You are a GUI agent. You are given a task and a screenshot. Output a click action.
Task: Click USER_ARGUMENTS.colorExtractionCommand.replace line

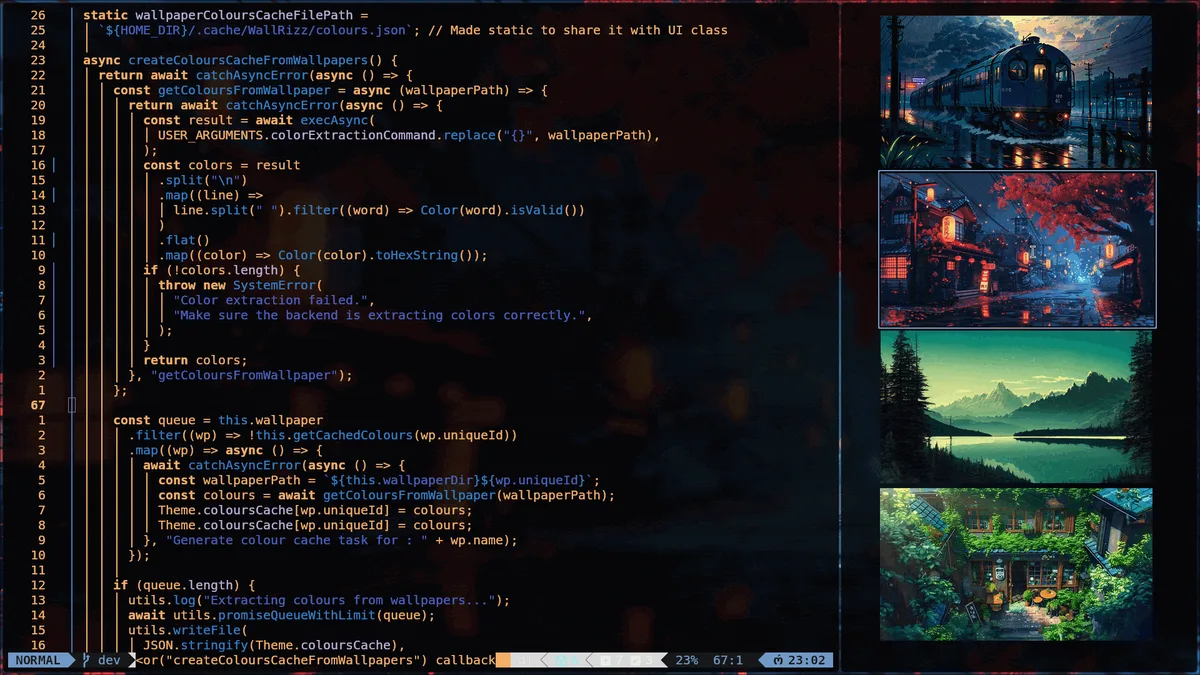tap(409, 135)
